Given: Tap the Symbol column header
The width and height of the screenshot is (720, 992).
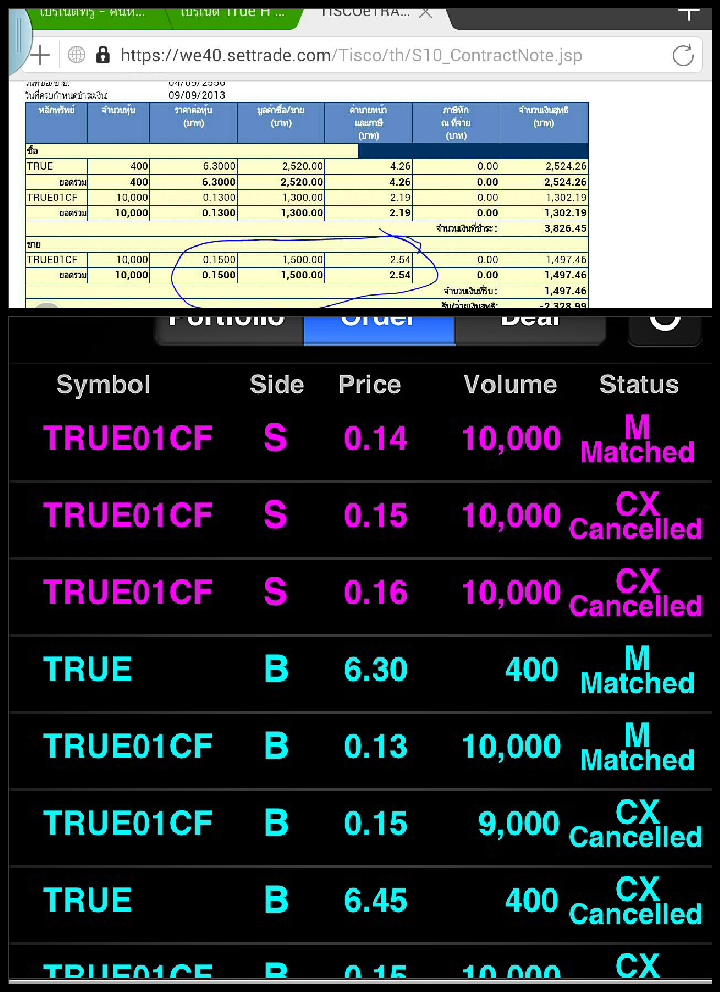Looking at the screenshot, I should coord(103,385).
